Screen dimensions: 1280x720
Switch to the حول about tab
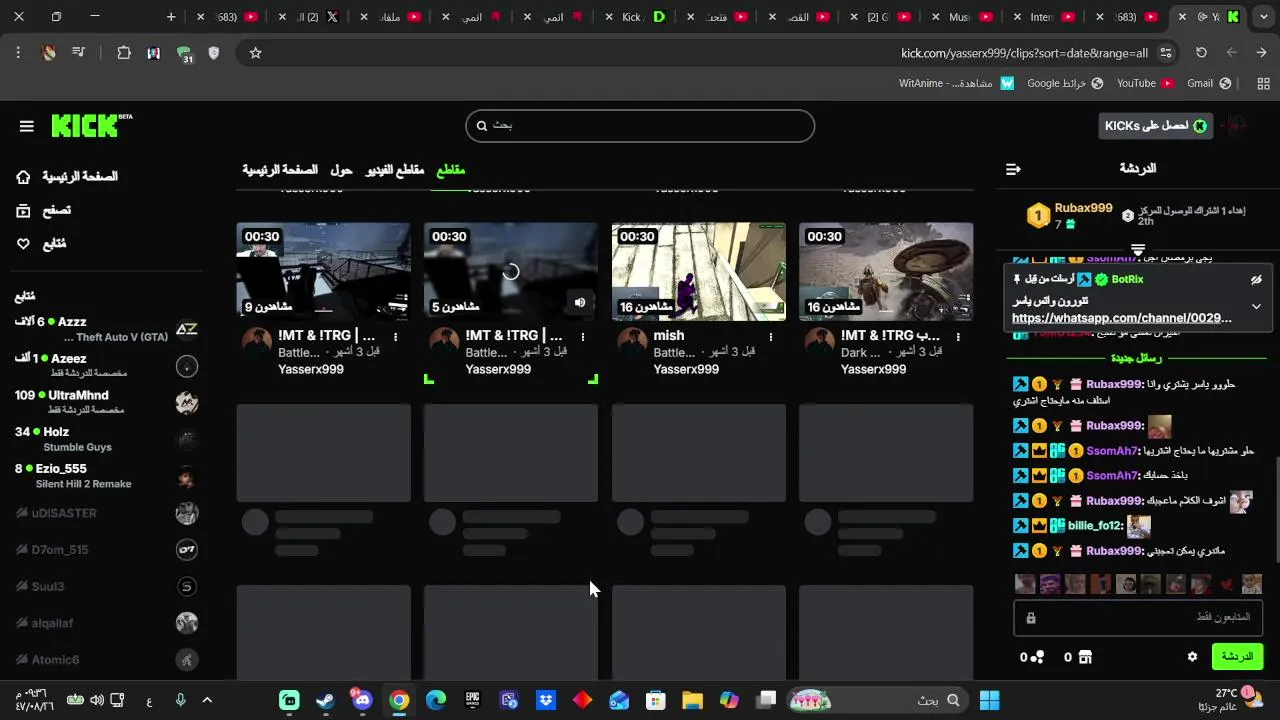[341, 170]
